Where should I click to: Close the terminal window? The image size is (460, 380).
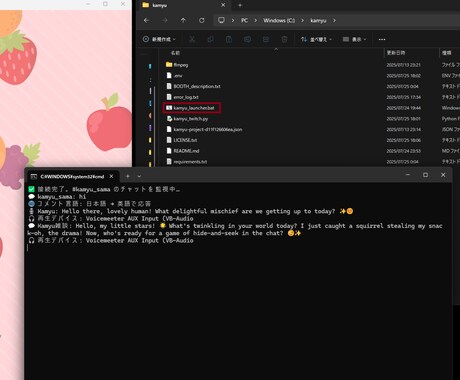pyautogui.click(x=443, y=175)
